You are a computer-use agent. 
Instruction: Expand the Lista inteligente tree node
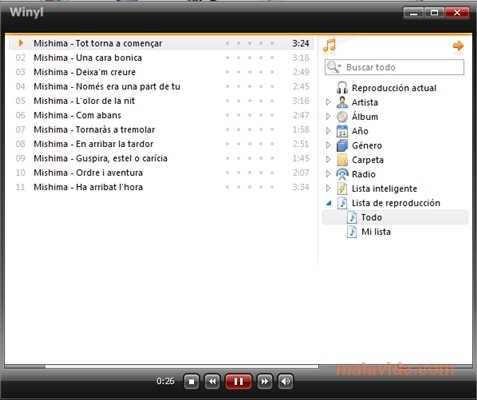pos(328,188)
